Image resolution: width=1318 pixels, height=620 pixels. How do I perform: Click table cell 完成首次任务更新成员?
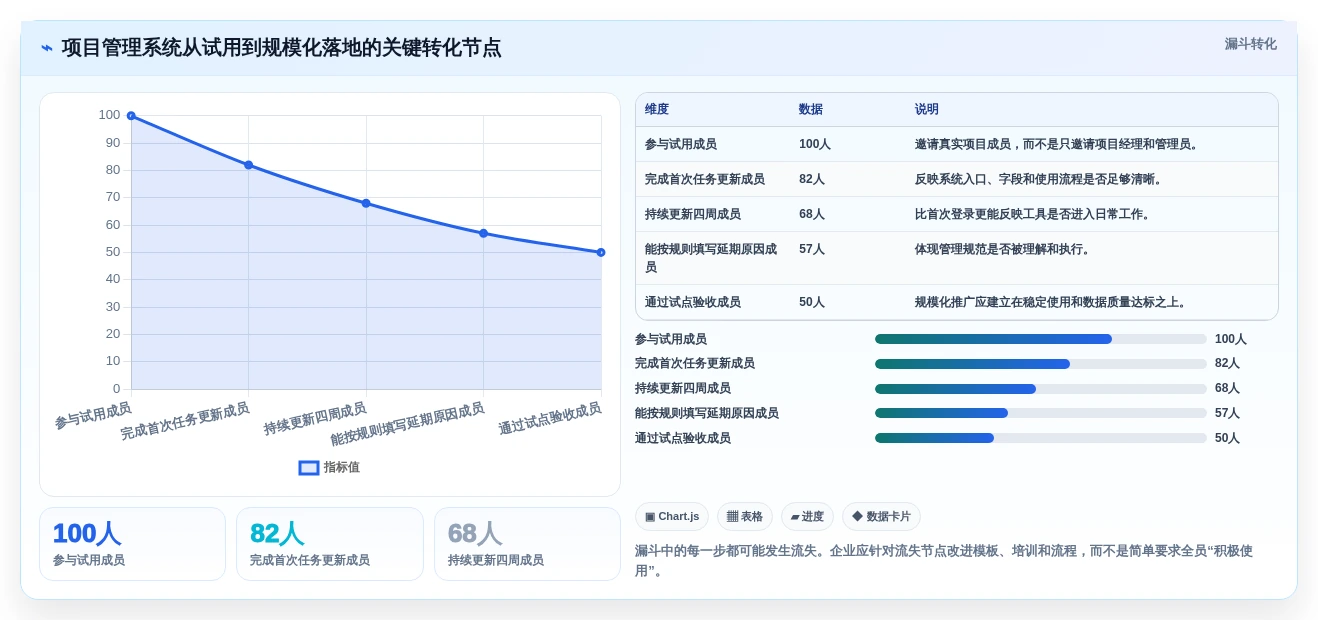point(705,179)
